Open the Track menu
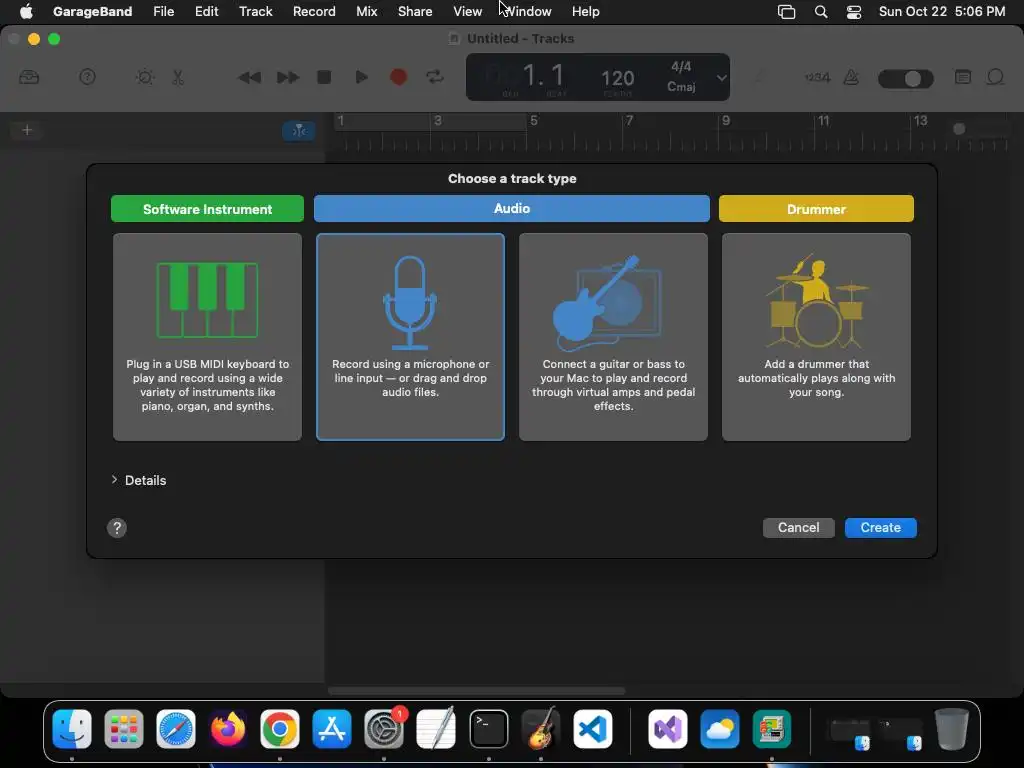The width and height of the screenshot is (1024, 768). click(255, 11)
